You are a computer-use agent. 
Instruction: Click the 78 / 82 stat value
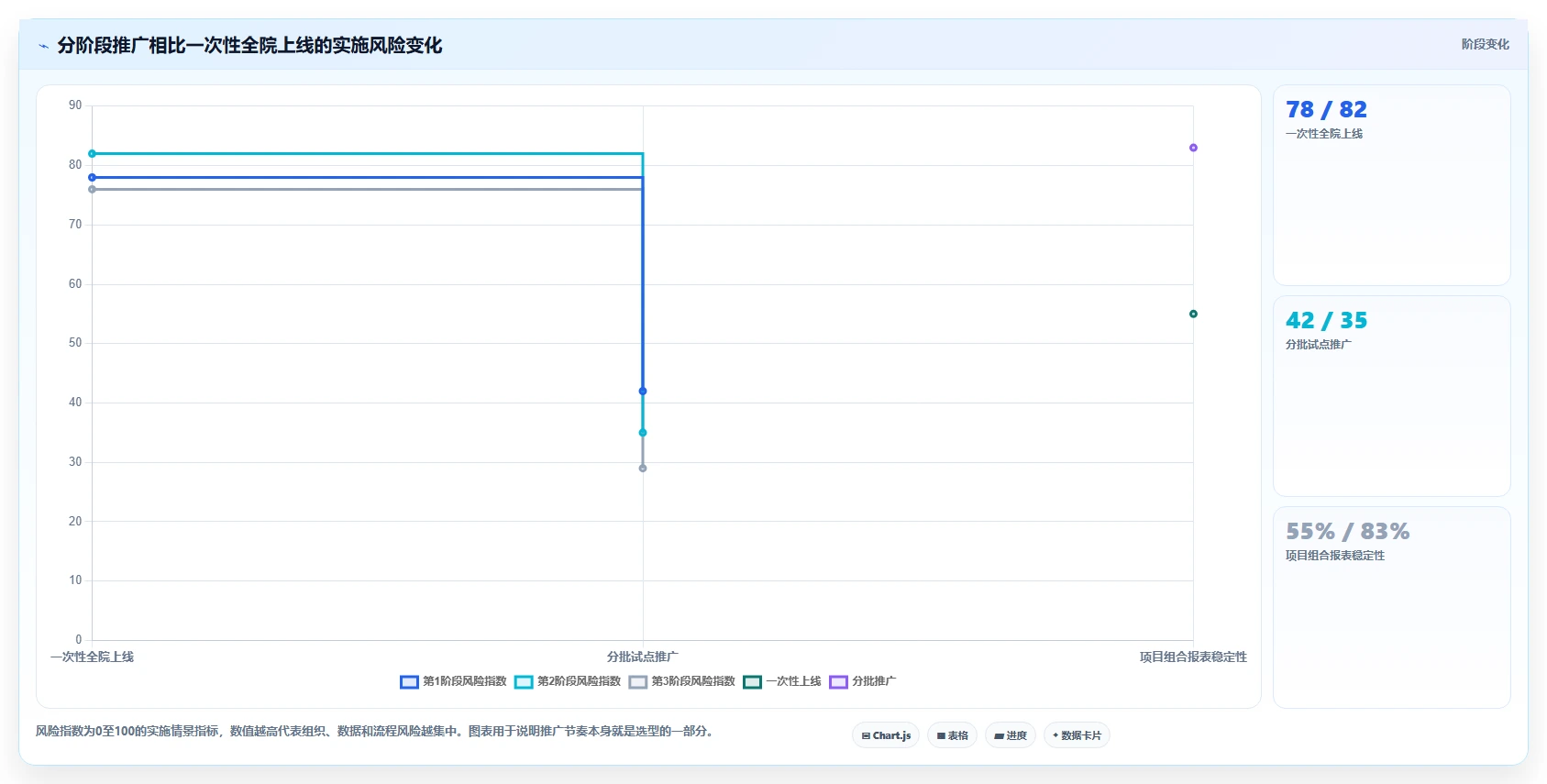[1326, 110]
